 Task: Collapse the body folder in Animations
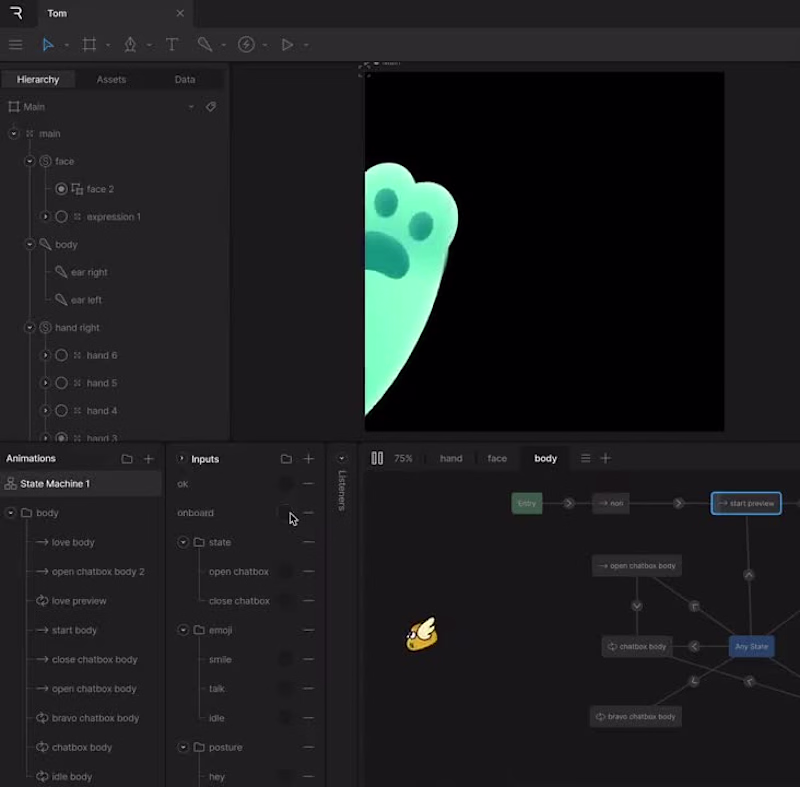click(x=11, y=513)
